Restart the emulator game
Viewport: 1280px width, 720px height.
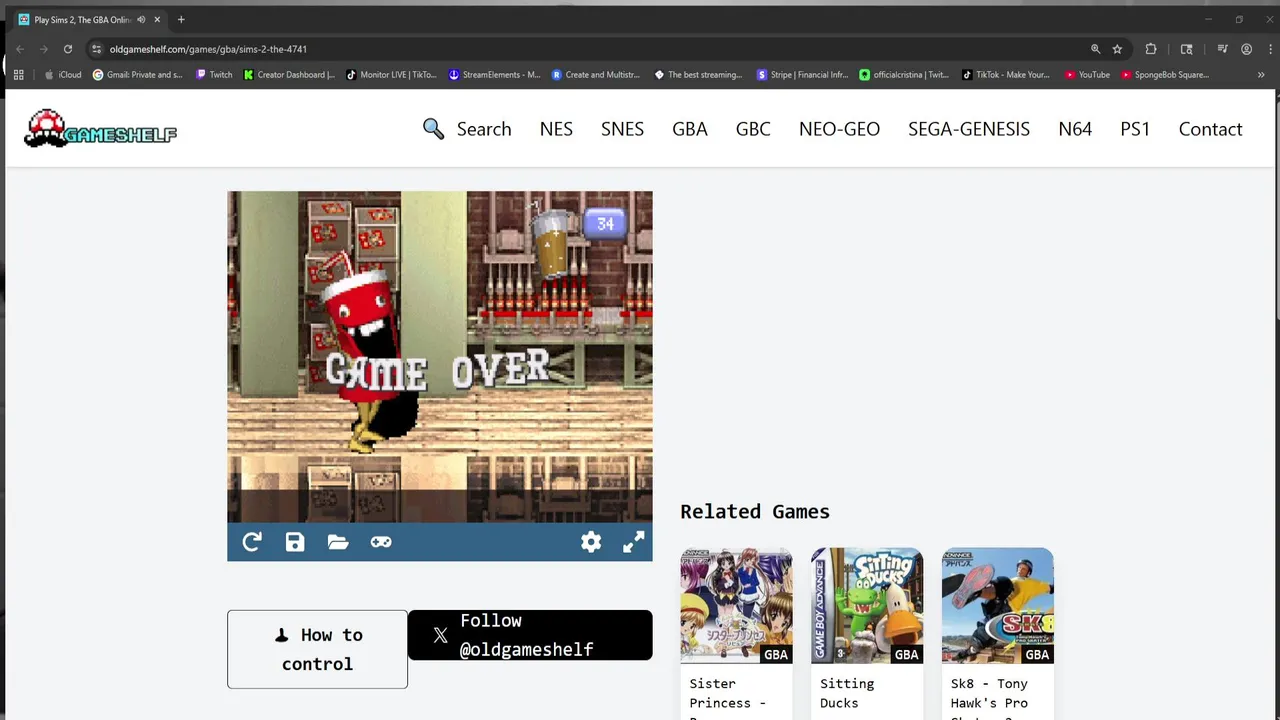tap(252, 542)
